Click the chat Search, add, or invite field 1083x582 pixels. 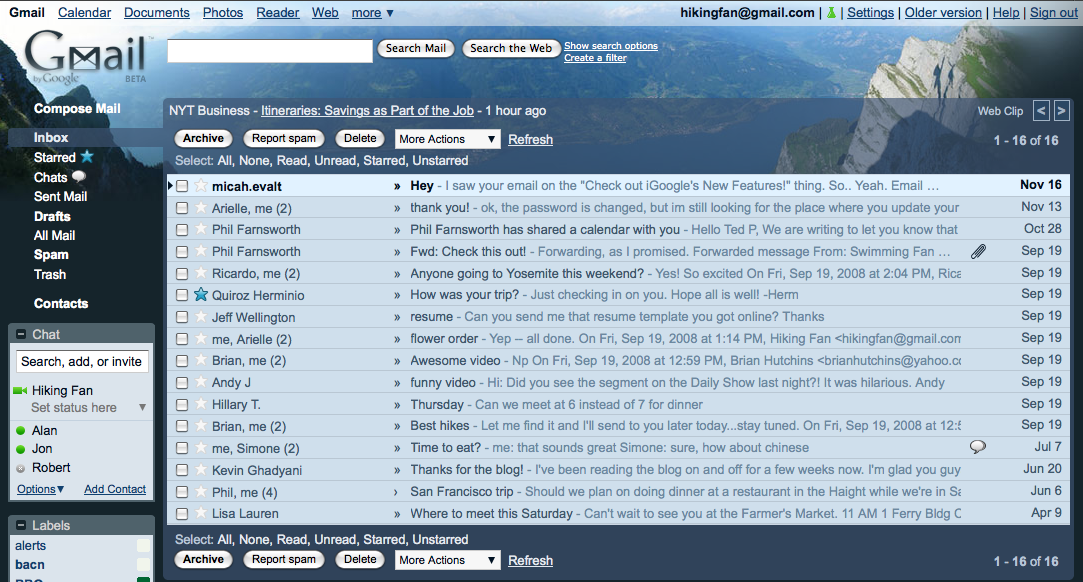click(82, 362)
